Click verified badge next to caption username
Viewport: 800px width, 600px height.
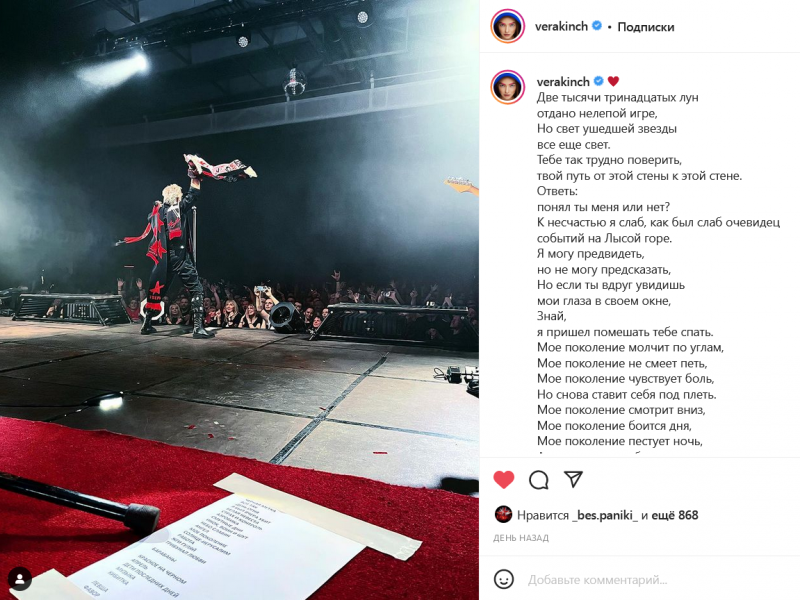[x=598, y=81]
